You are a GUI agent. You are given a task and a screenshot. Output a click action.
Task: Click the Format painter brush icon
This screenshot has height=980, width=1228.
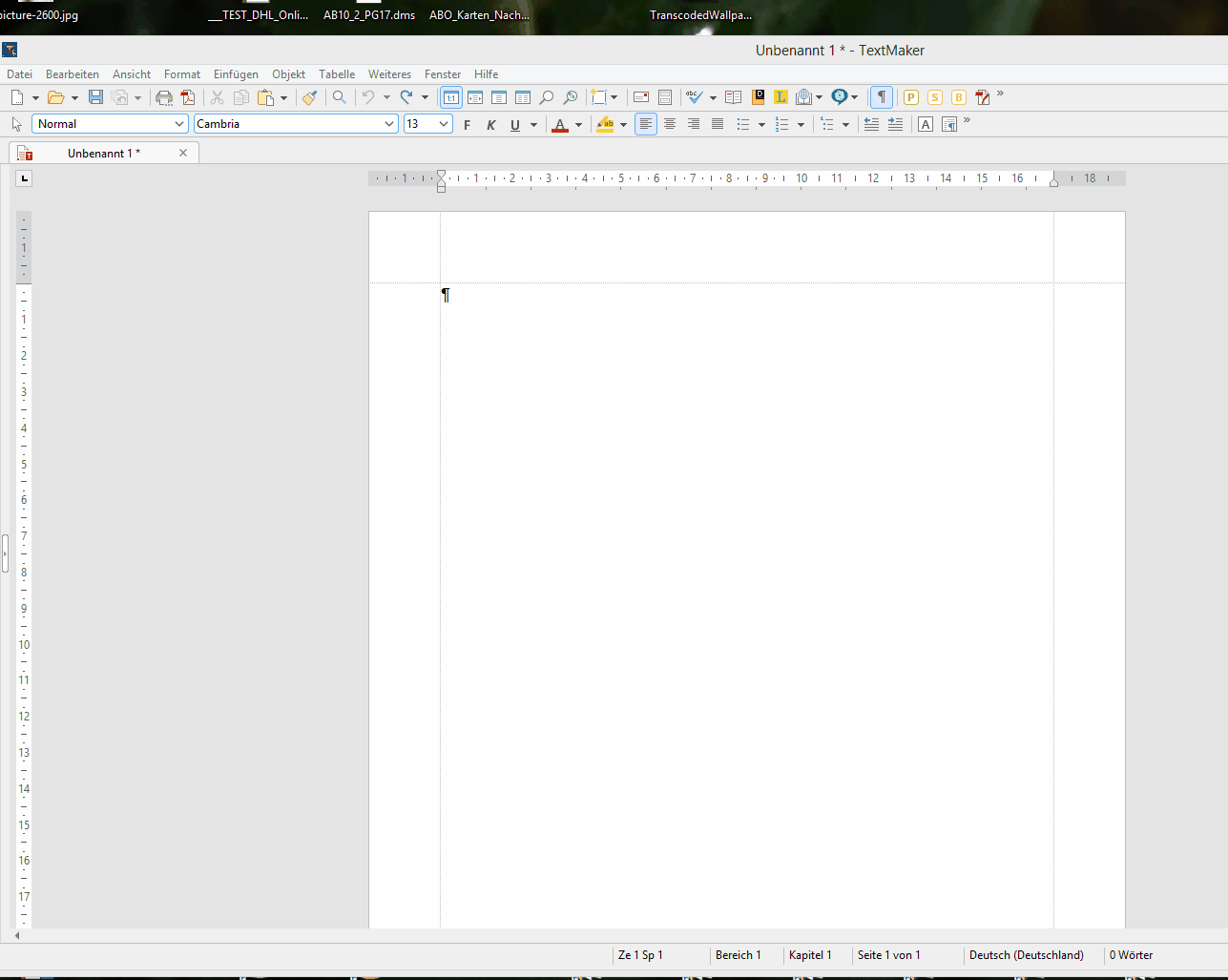click(309, 97)
